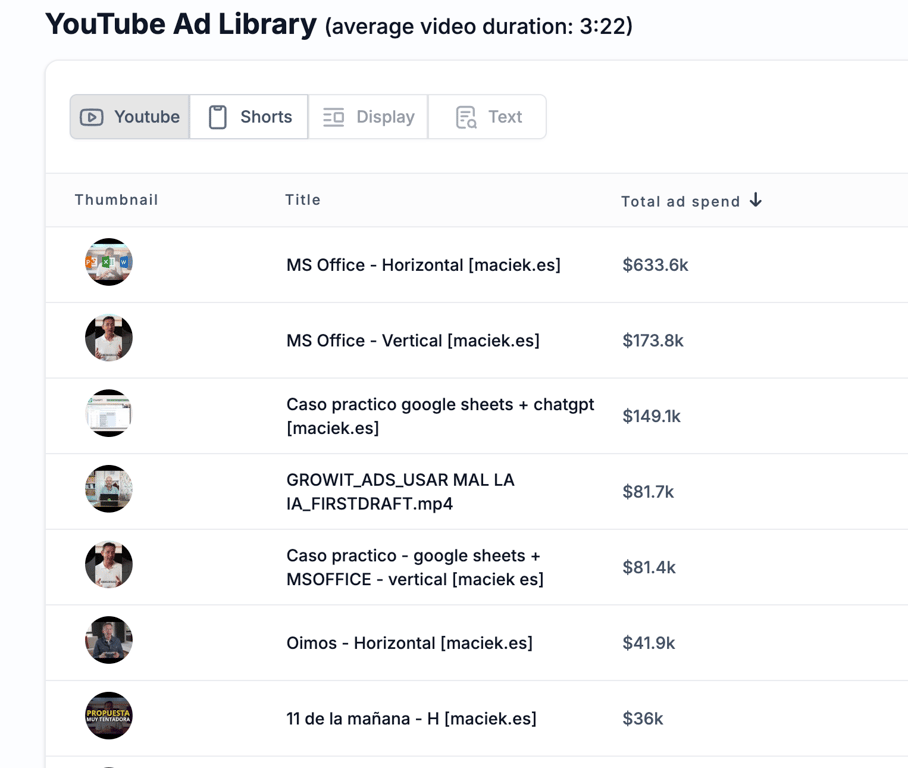Open Caso practico google sheets chatgpt thumbnail
908x768 pixels.
109,414
